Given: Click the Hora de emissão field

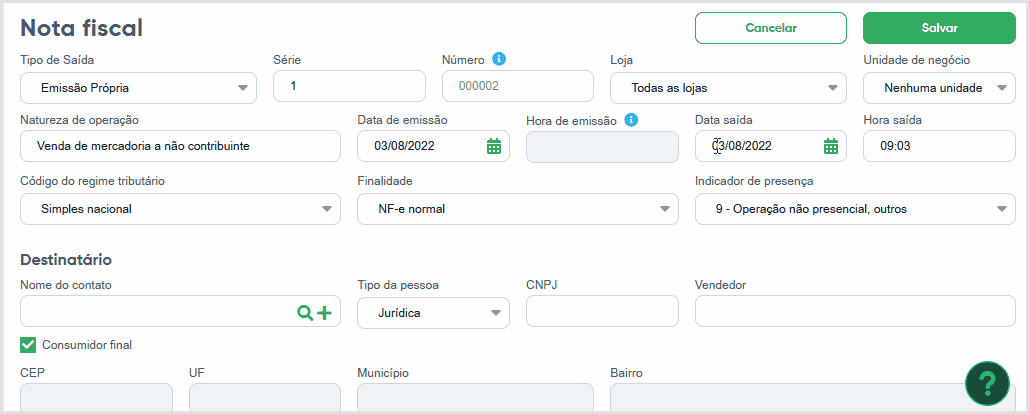Looking at the screenshot, I should [602, 146].
